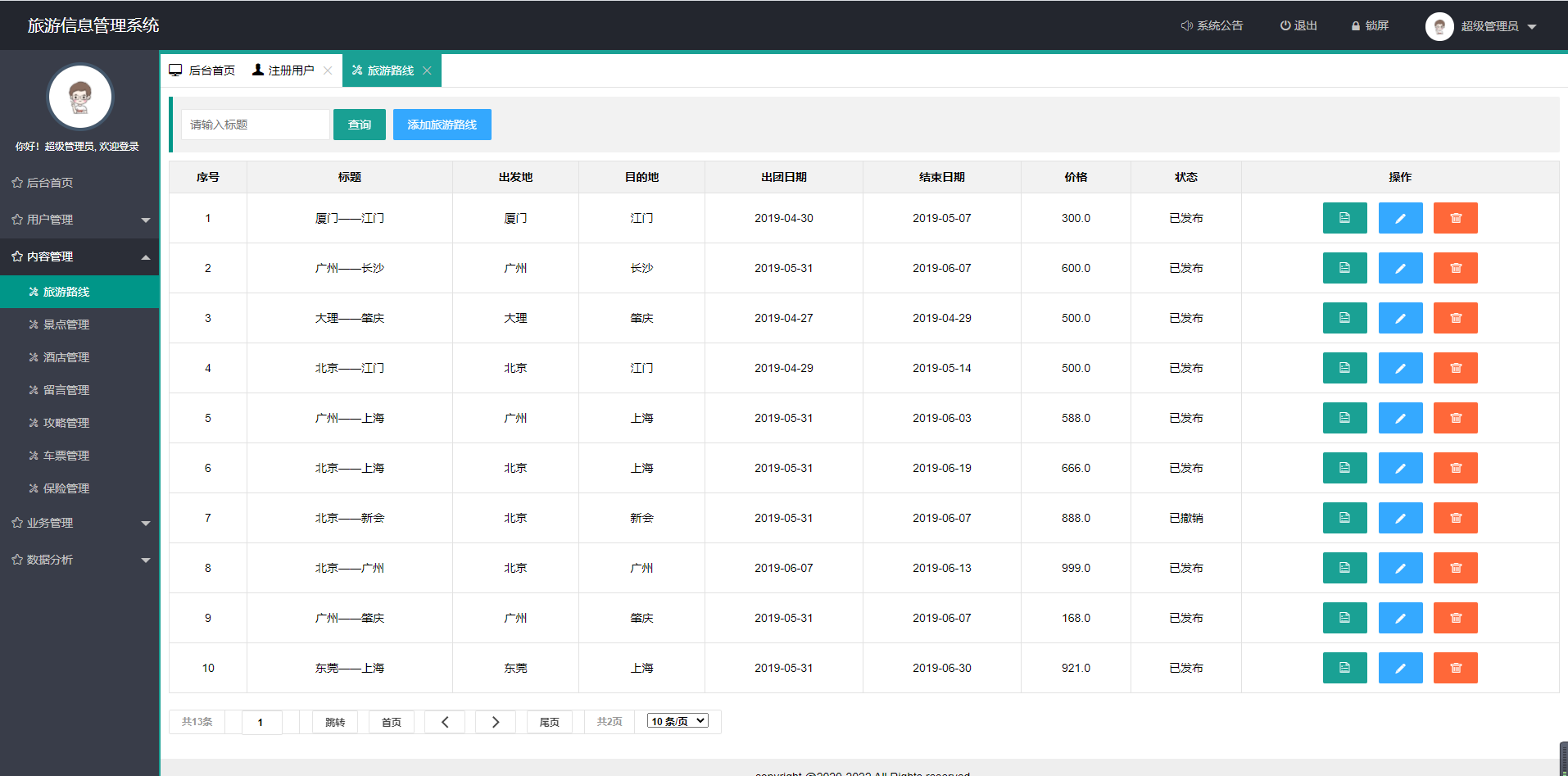The image size is (1568, 776).
Task: Open the 10 条/页 page size dropdown
Action: pos(678,721)
